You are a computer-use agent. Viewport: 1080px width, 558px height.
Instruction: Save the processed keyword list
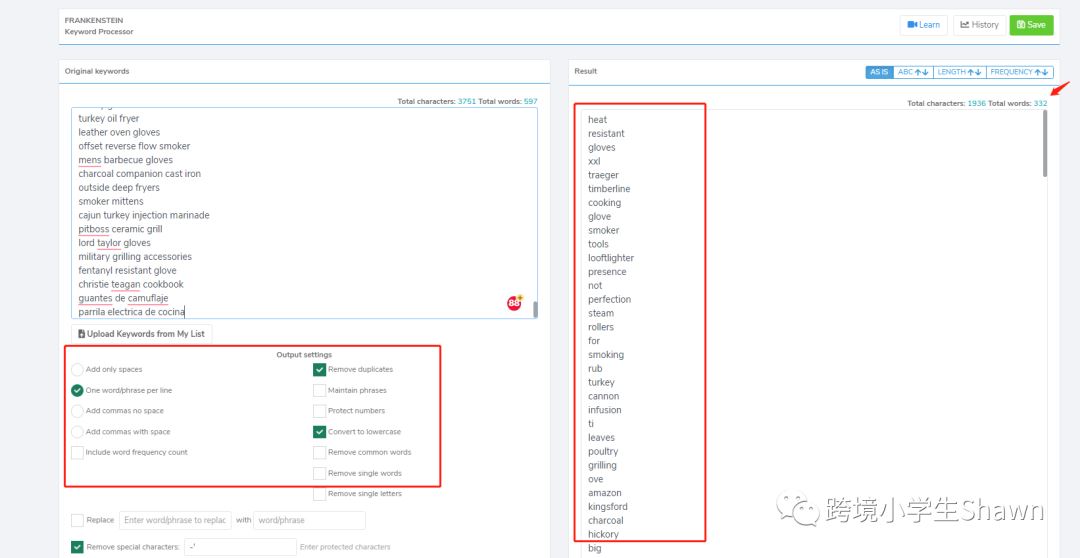point(1031,25)
